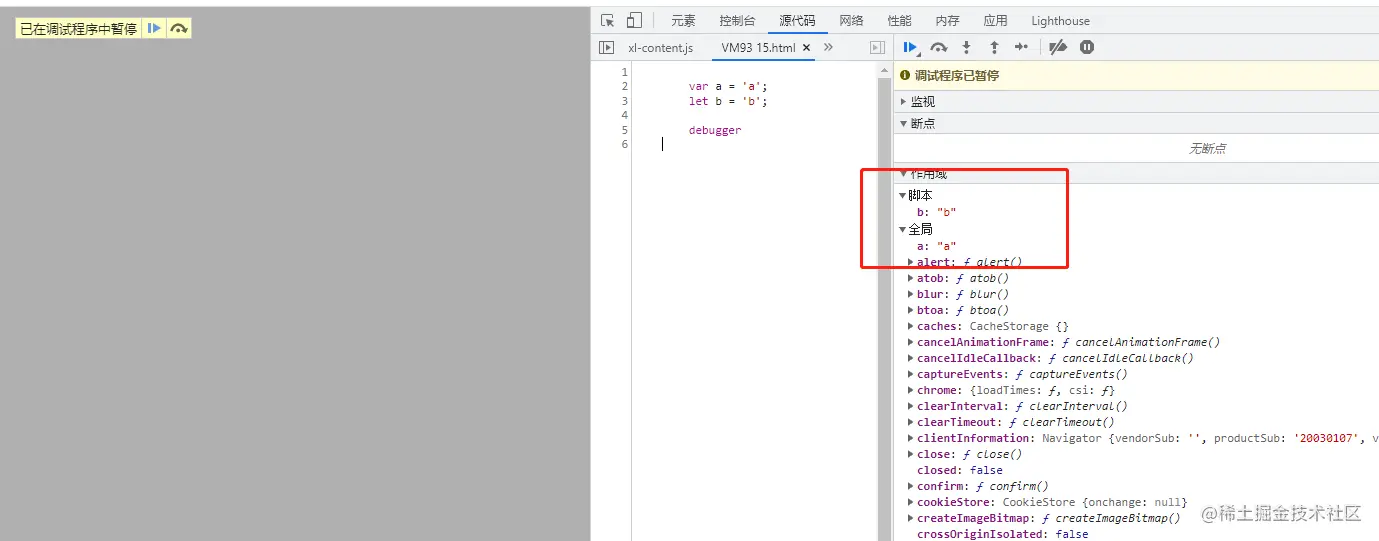The image size is (1379, 541).
Task: Click the let b = 'b' line
Action: click(x=728, y=101)
